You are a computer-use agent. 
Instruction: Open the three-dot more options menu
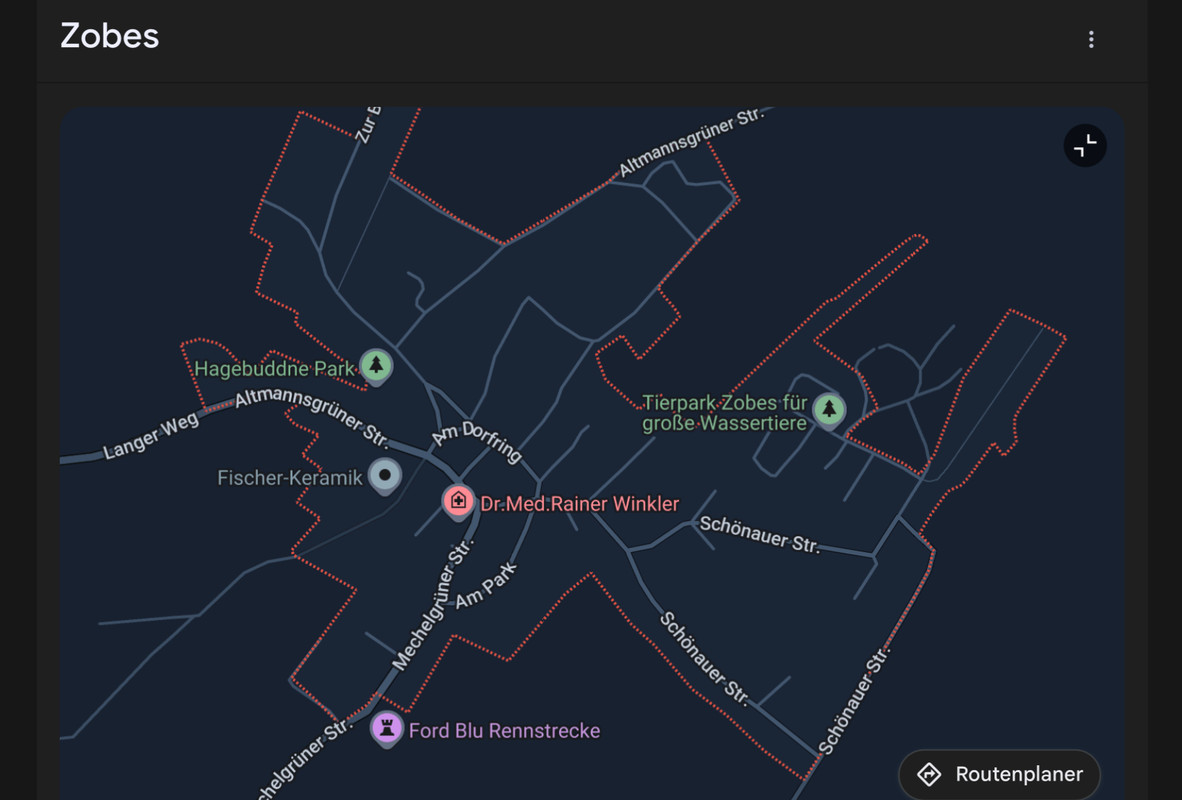tap(1091, 39)
